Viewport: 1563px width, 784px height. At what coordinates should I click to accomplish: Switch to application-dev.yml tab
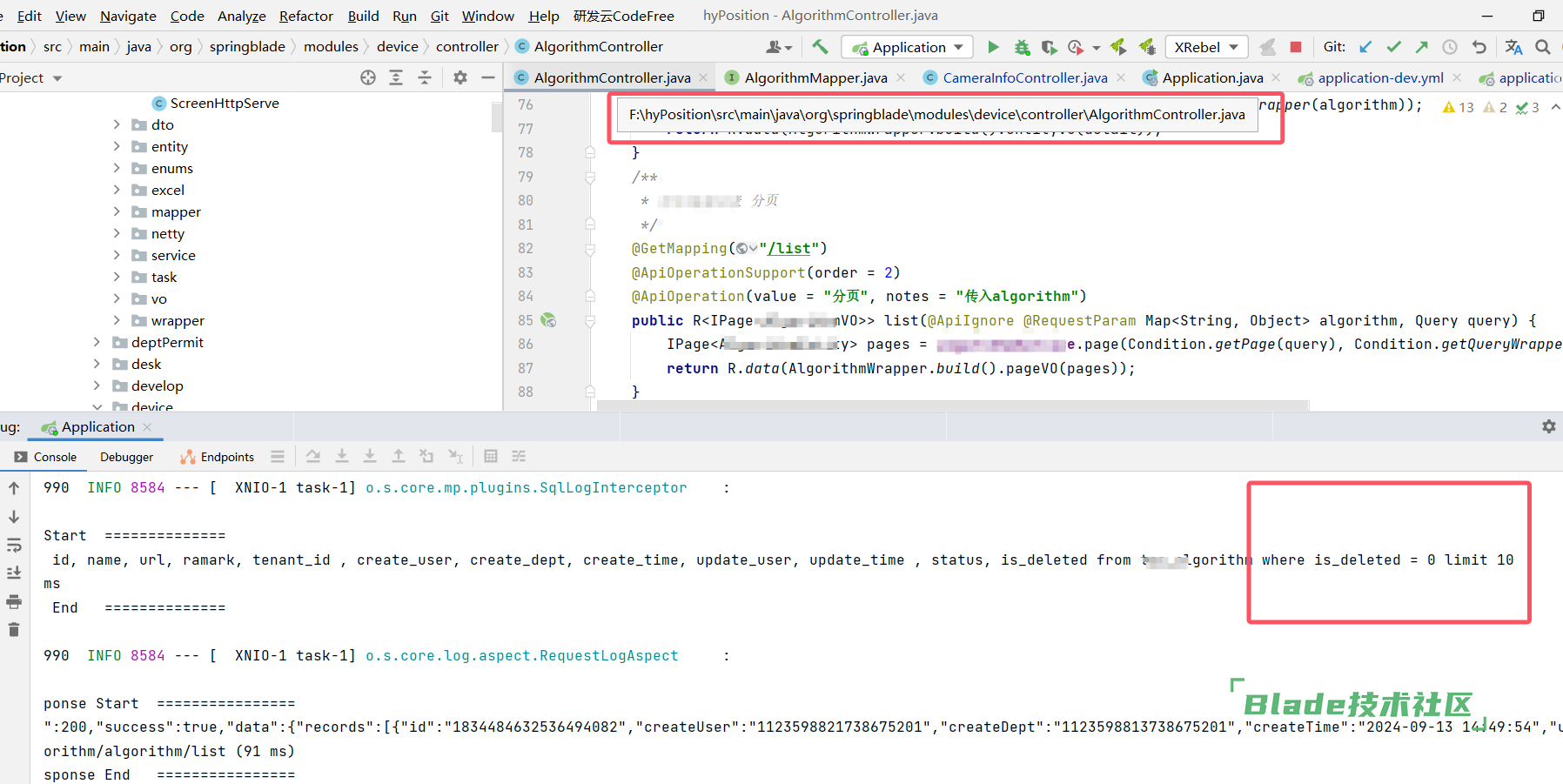(1380, 77)
